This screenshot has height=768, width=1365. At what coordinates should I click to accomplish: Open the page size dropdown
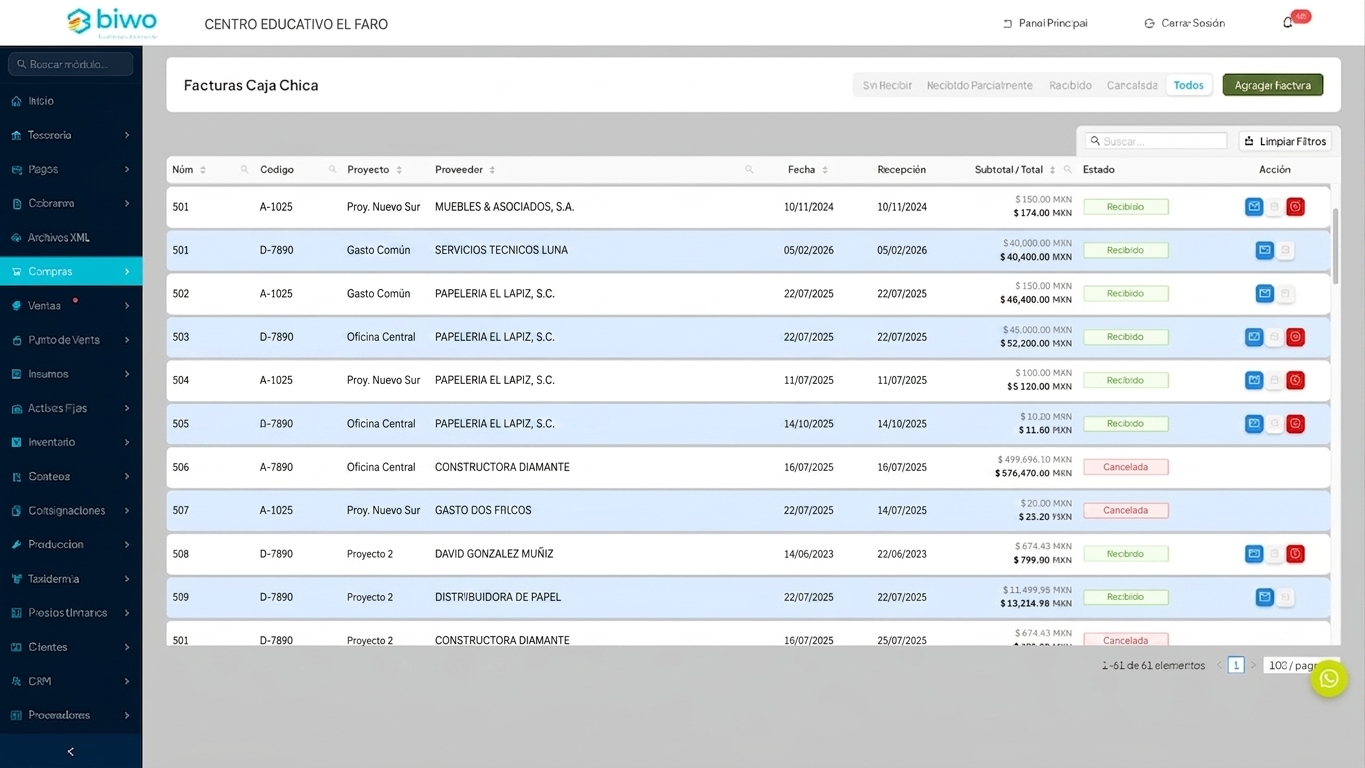[x=1300, y=665]
